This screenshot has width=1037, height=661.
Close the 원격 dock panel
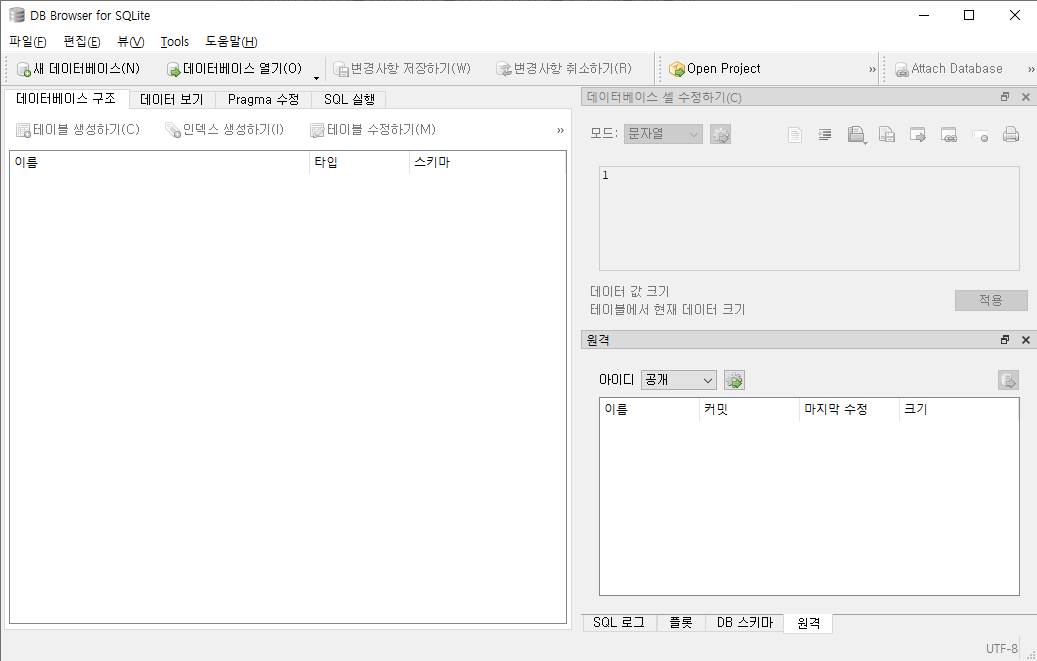pyautogui.click(x=1026, y=340)
